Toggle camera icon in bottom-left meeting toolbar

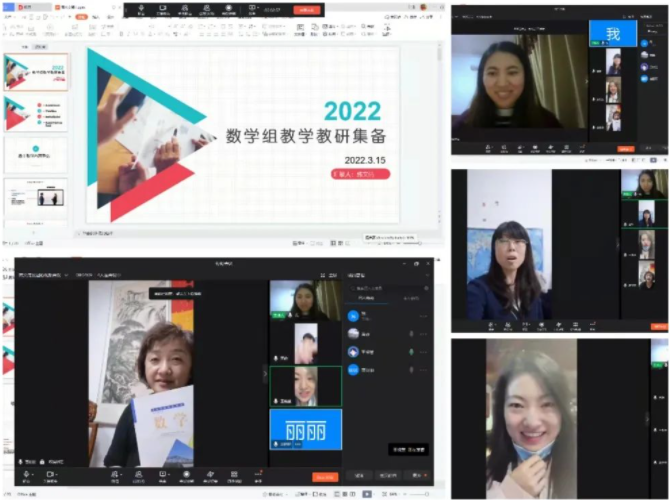pyautogui.click(x=50, y=475)
